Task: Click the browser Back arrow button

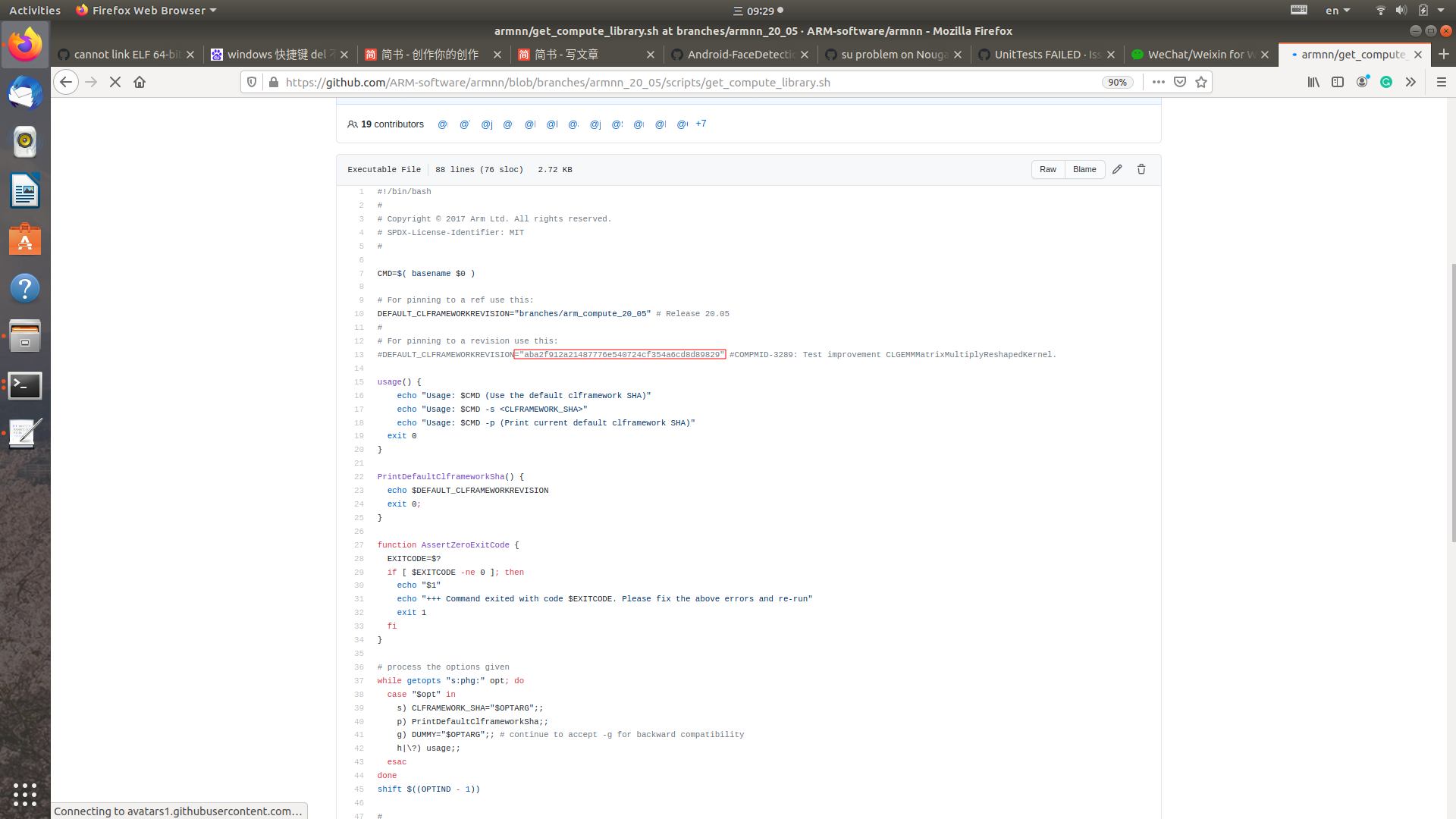Action: tap(66, 82)
